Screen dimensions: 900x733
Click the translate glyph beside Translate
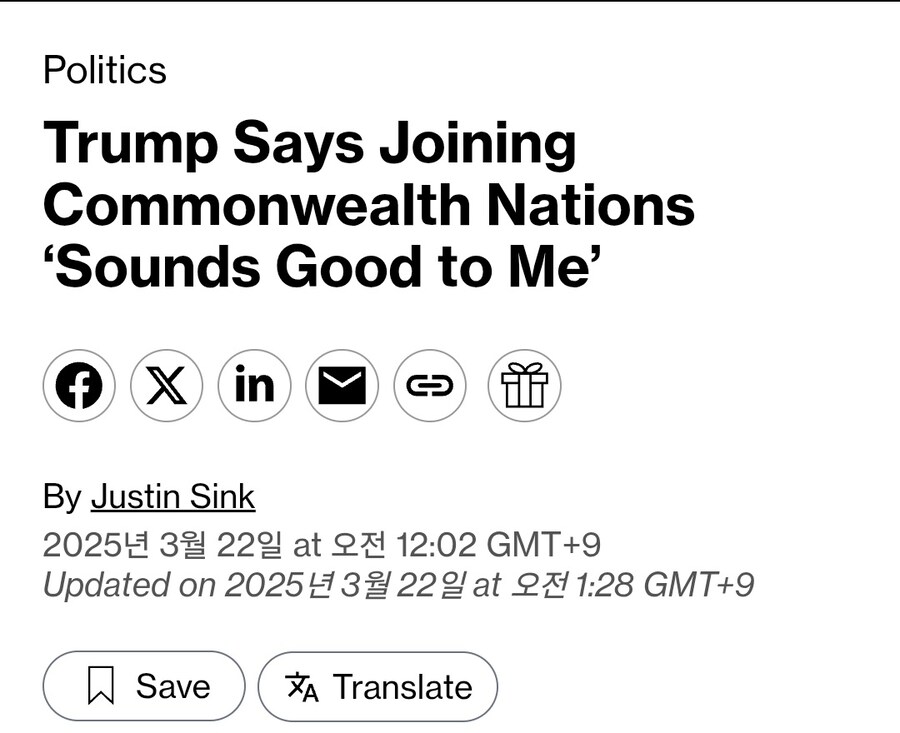coord(301,687)
